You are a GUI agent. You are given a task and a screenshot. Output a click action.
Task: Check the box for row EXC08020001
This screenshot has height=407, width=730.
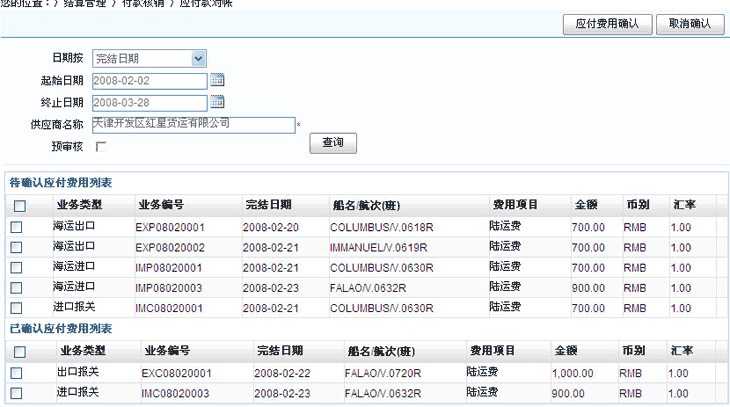(16, 374)
